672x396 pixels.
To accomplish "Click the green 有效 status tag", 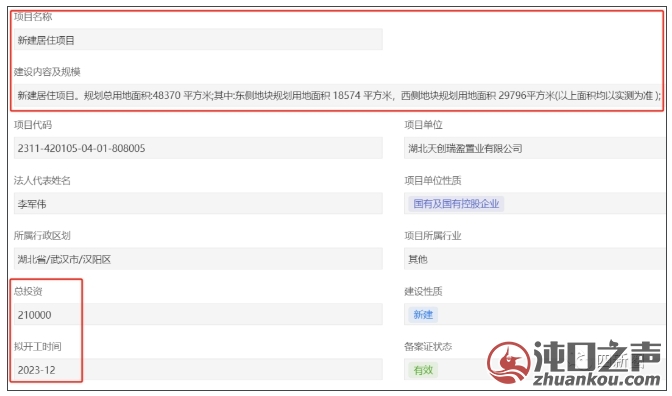I will point(423,369).
